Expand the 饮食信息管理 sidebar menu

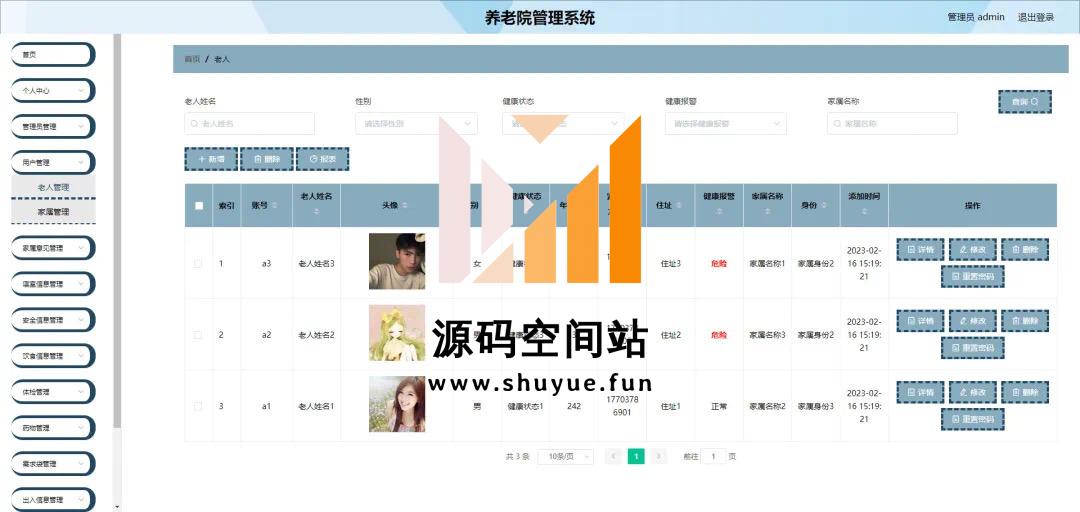click(53, 356)
